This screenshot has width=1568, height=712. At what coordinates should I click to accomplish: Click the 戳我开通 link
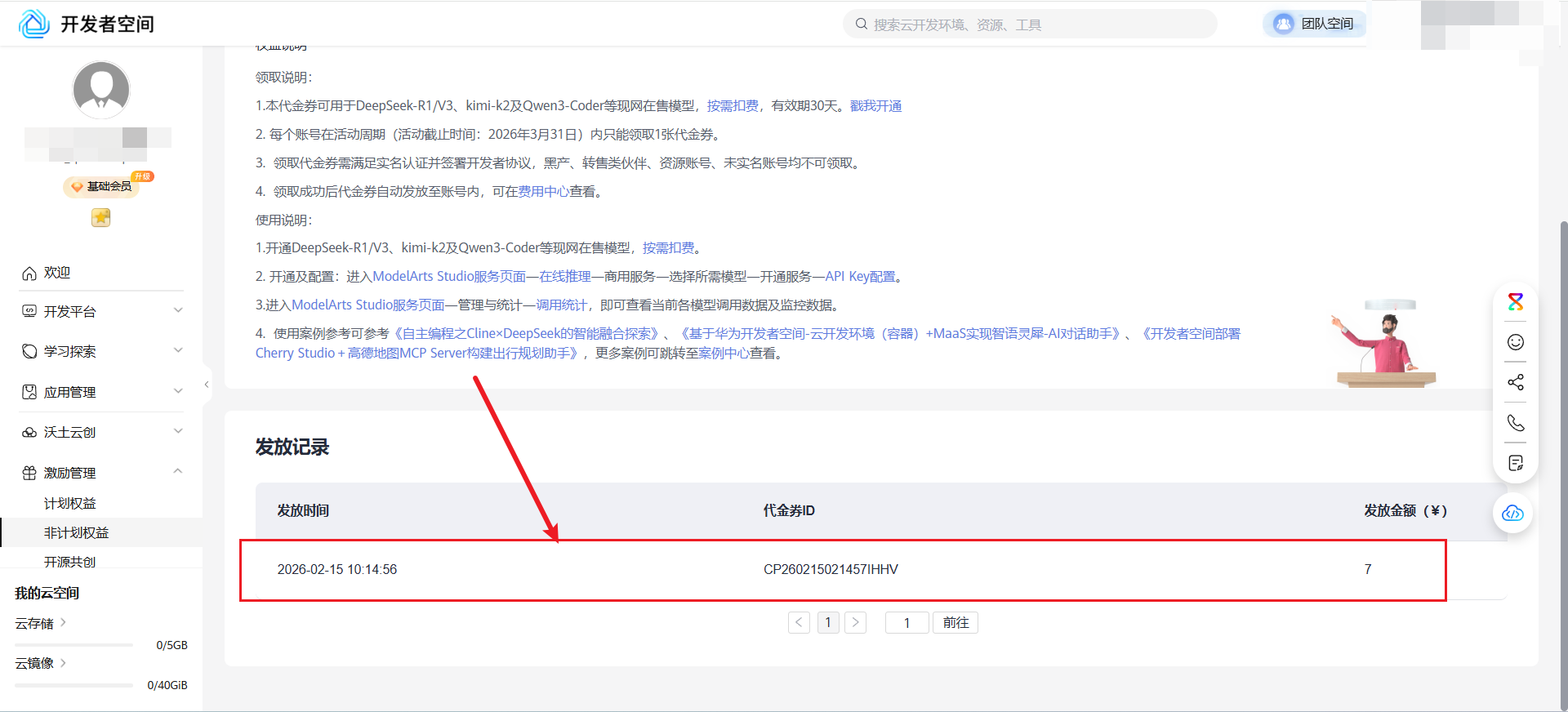(x=875, y=106)
